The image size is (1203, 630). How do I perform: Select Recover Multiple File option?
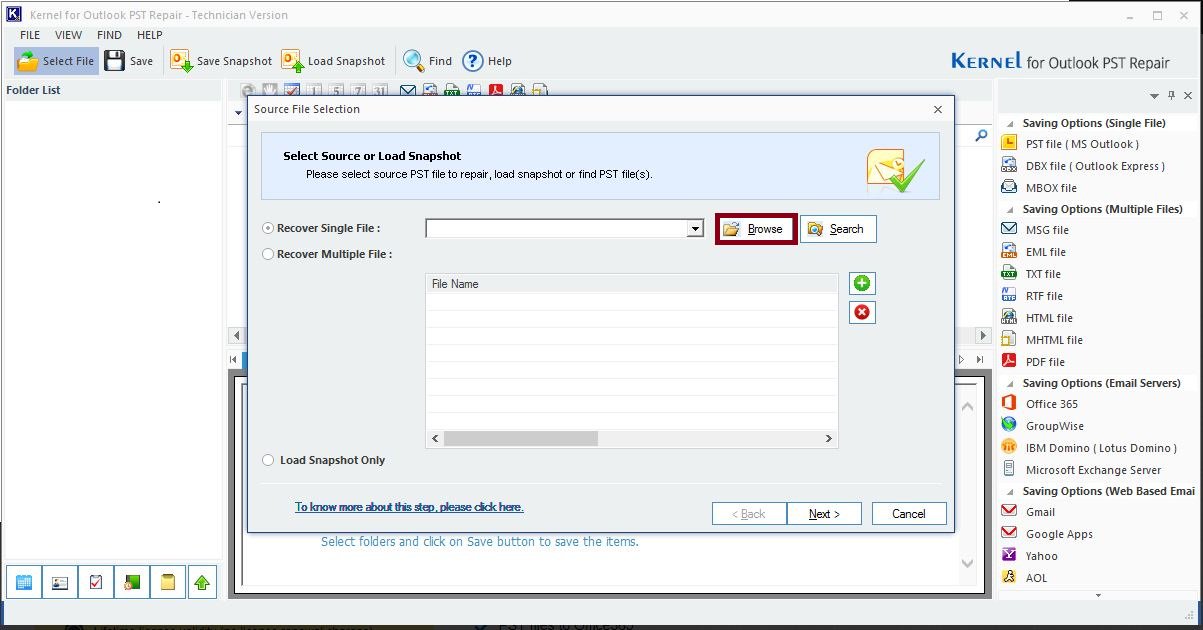pyautogui.click(x=268, y=254)
